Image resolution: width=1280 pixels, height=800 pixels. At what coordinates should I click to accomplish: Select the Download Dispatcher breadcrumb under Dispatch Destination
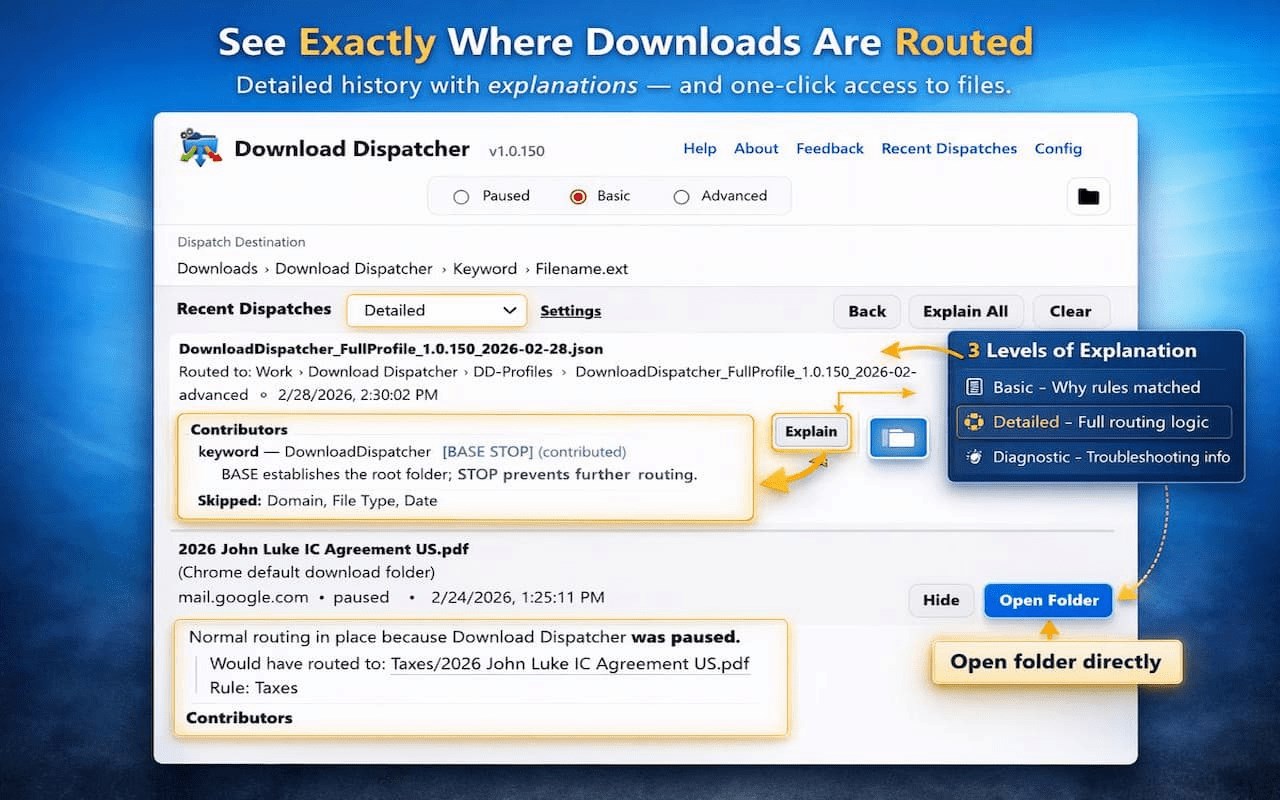(354, 268)
